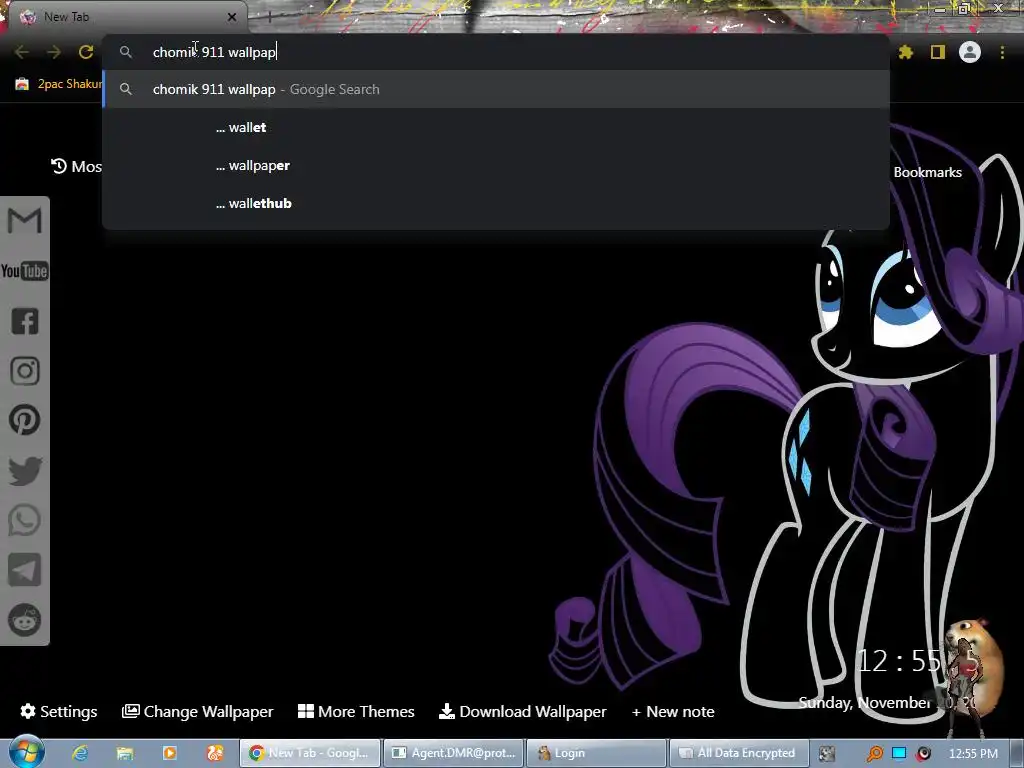Open the Chrome three-dot menu
This screenshot has width=1024, height=768.
pyautogui.click(x=1002, y=52)
